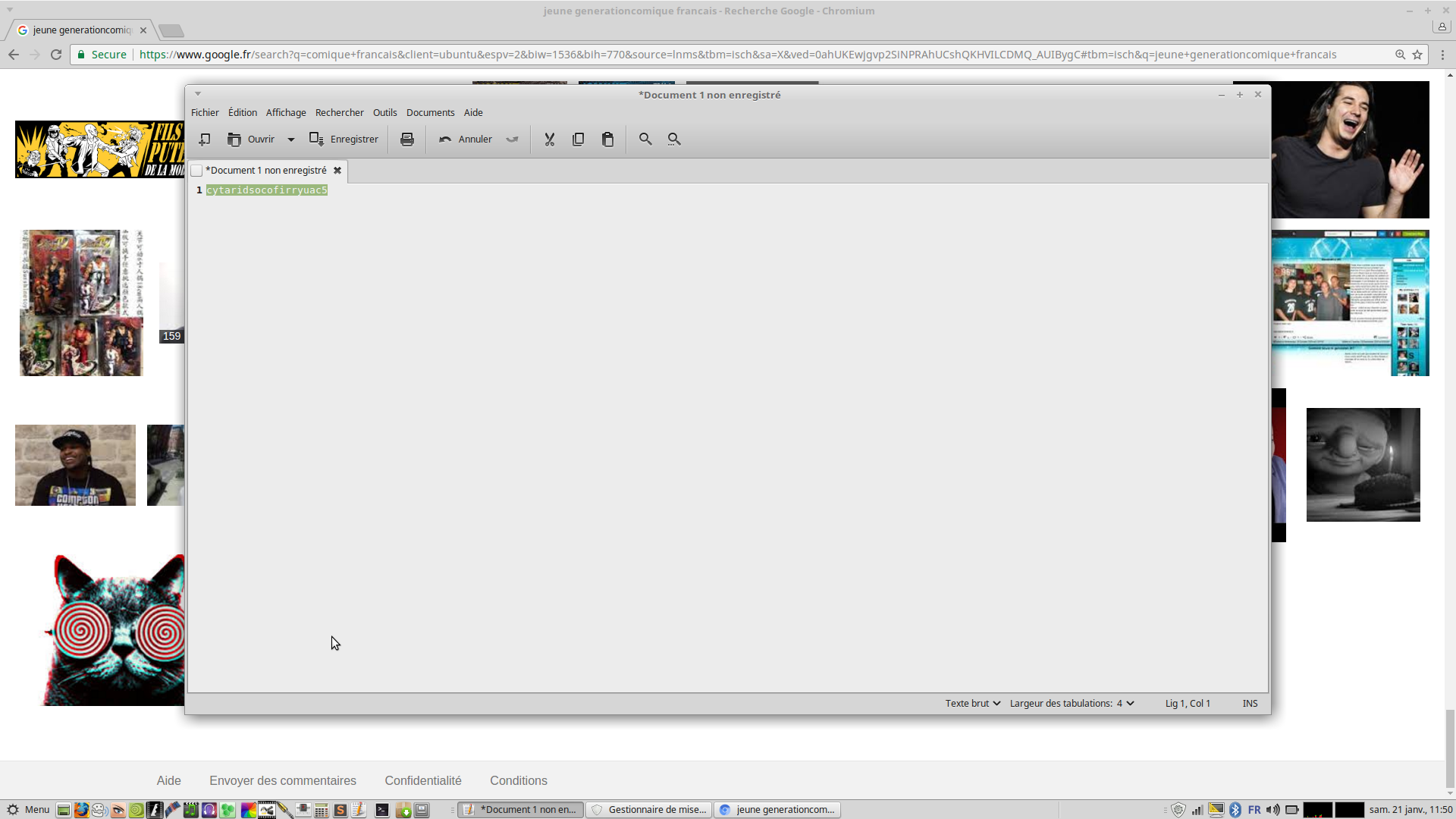Click the print icon in toolbar
Viewport: 1456px width, 819px height.
(x=407, y=140)
